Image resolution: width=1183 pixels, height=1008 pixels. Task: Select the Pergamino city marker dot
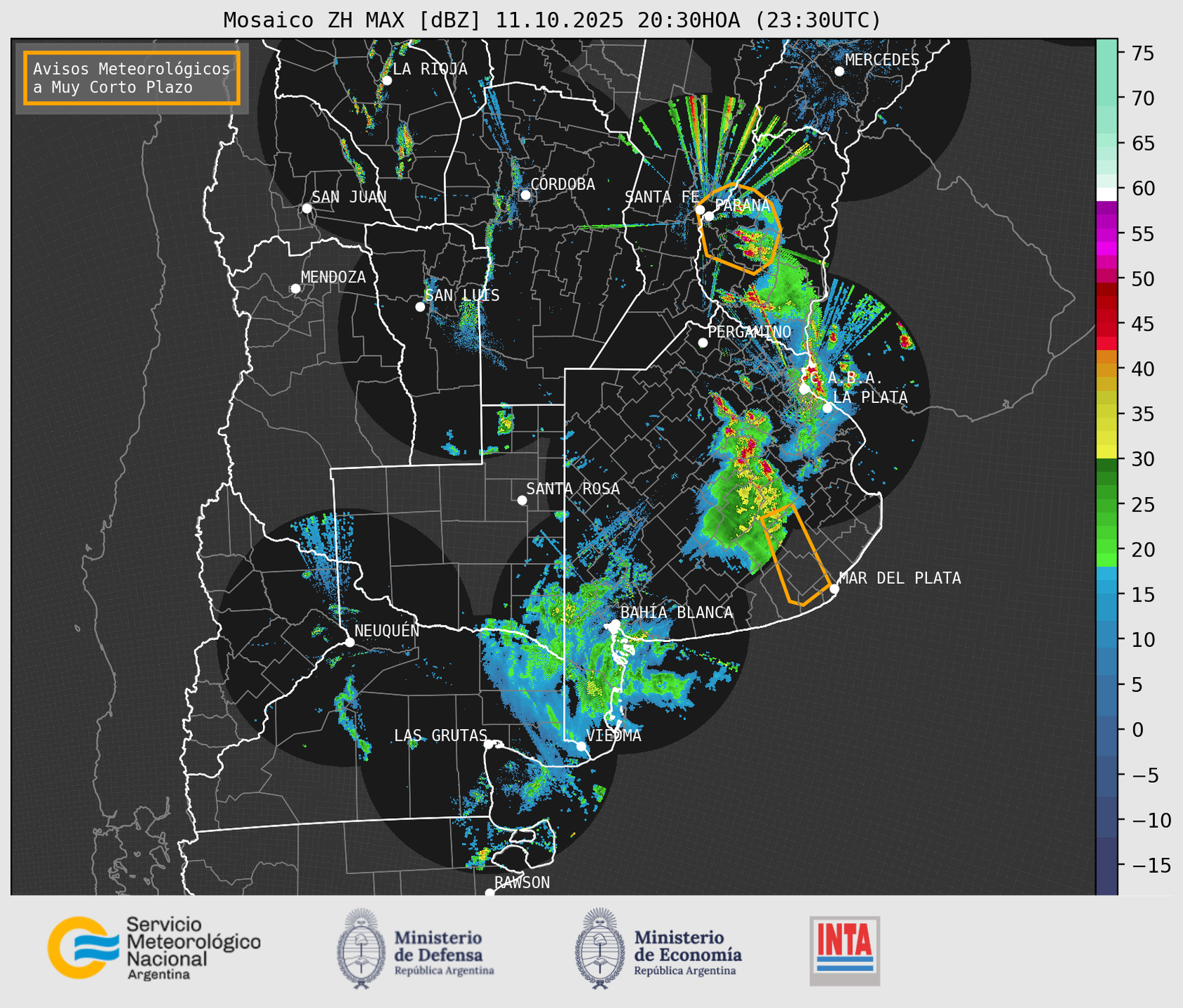(703, 343)
